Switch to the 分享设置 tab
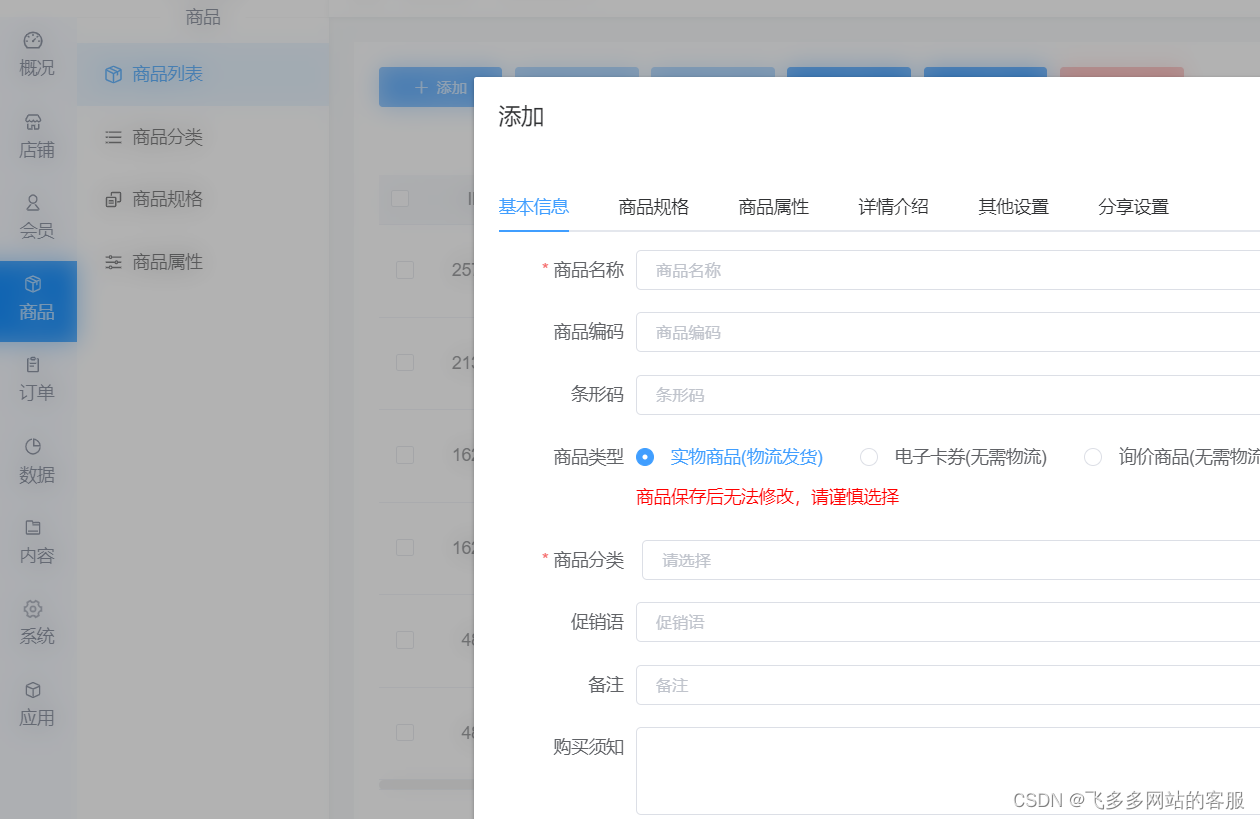This screenshot has height=819, width=1260. [1134, 207]
